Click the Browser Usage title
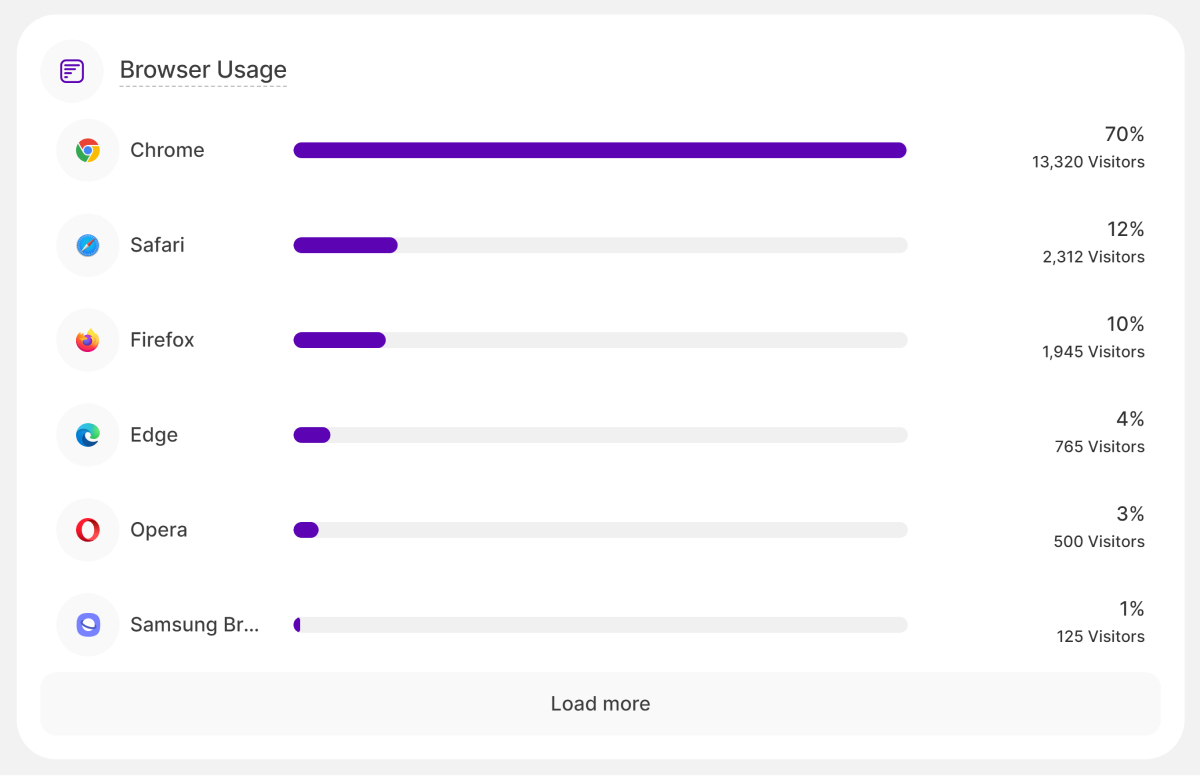This screenshot has width=1200, height=776. [x=203, y=70]
